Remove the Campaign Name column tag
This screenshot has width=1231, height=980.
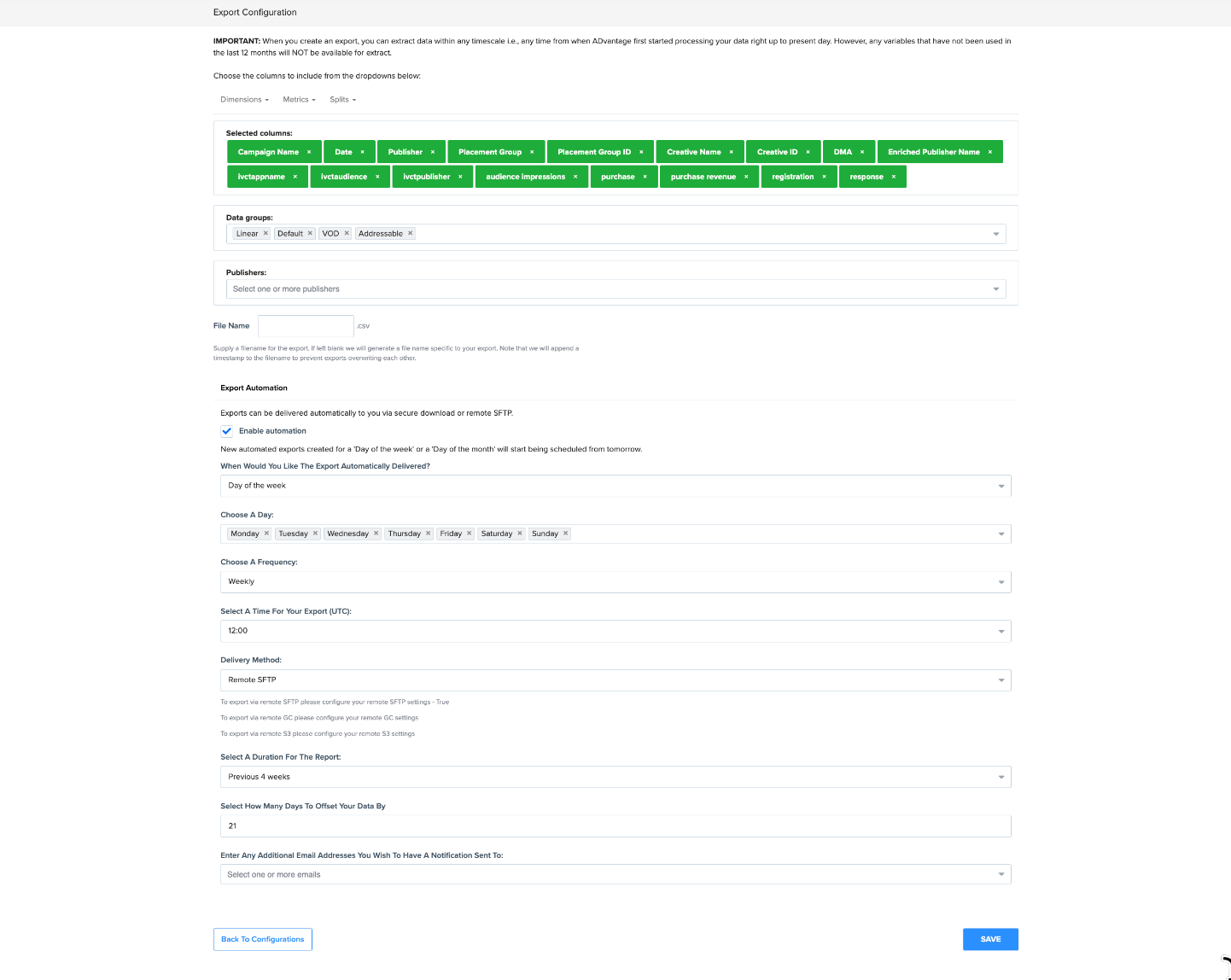pyautogui.click(x=309, y=152)
